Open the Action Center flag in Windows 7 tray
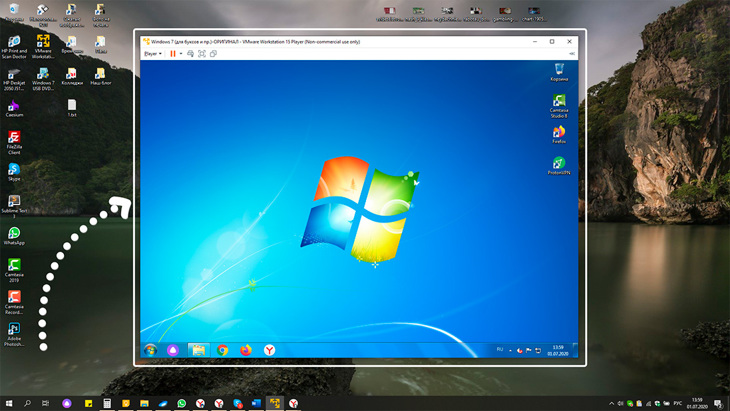This screenshot has height=411, width=730. tap(528, 350)
